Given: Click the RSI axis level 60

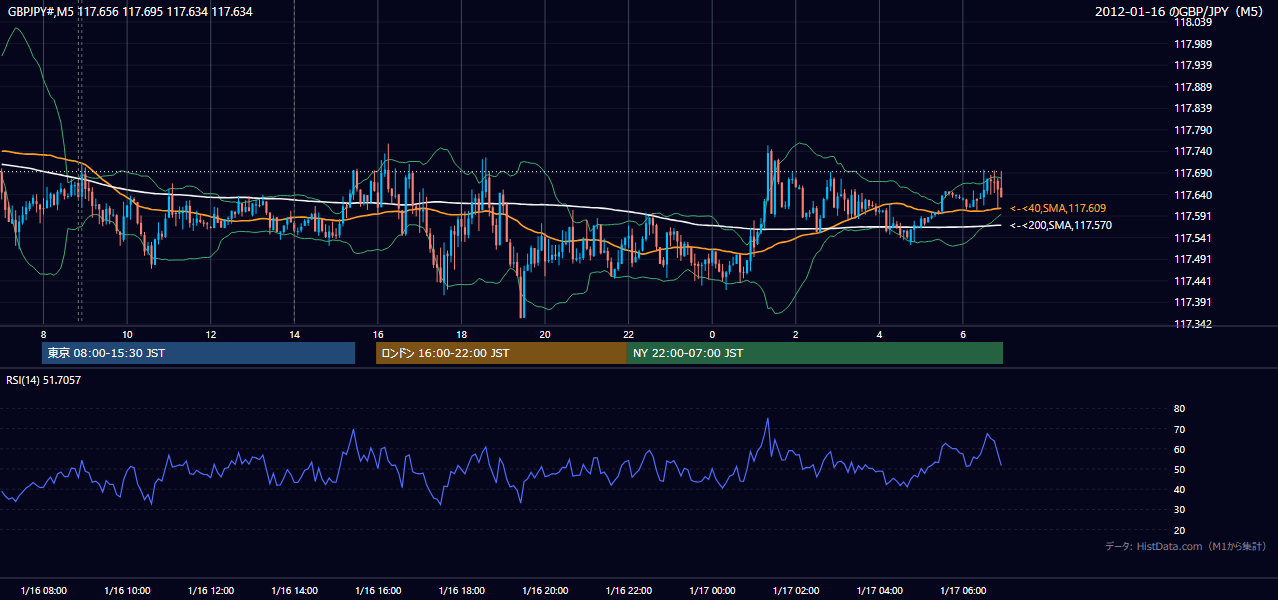Looking at the screenshot, I should pyautogui.click(x=1179, y=449).
